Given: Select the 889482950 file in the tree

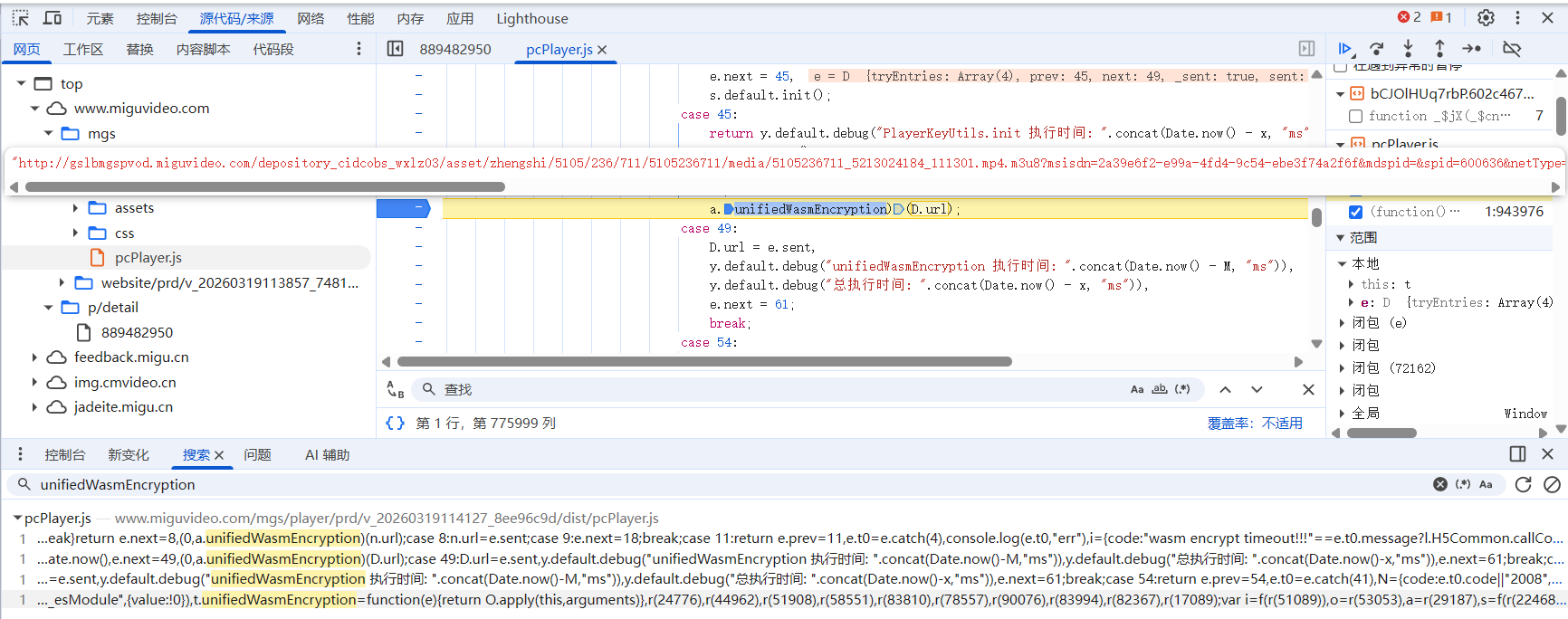Looking at the screenshot, I should tap(137, 333).
